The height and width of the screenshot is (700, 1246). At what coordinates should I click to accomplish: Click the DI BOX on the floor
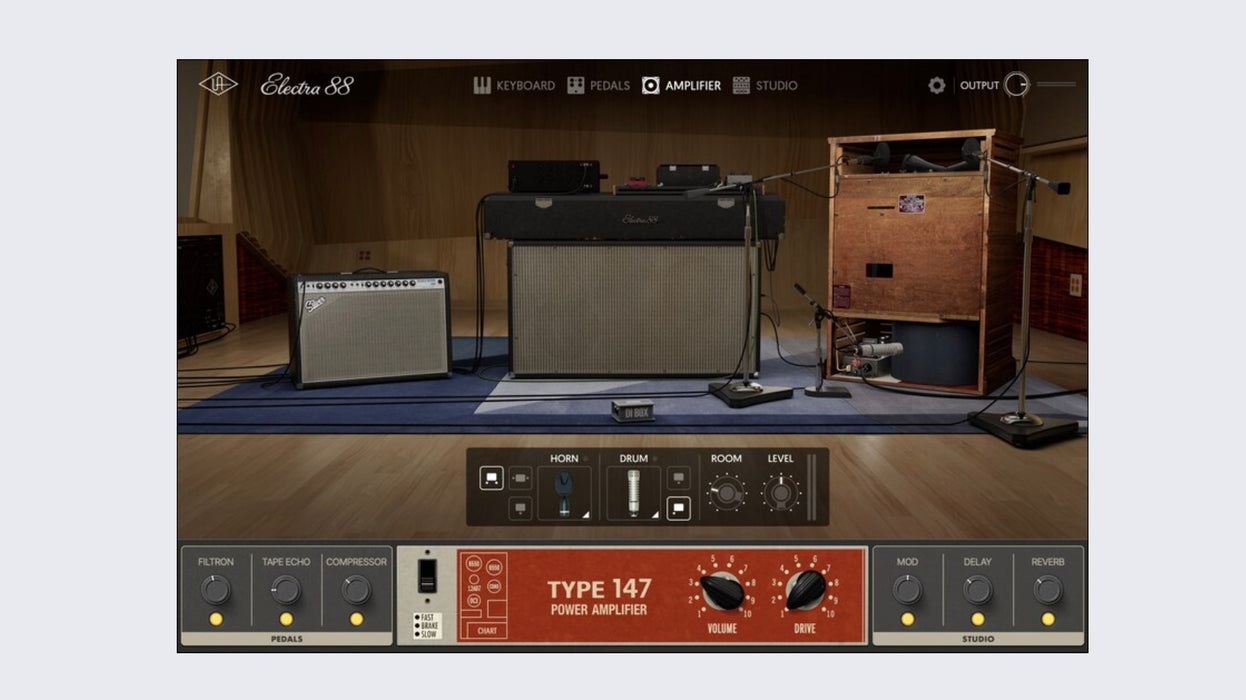[632, 410]
